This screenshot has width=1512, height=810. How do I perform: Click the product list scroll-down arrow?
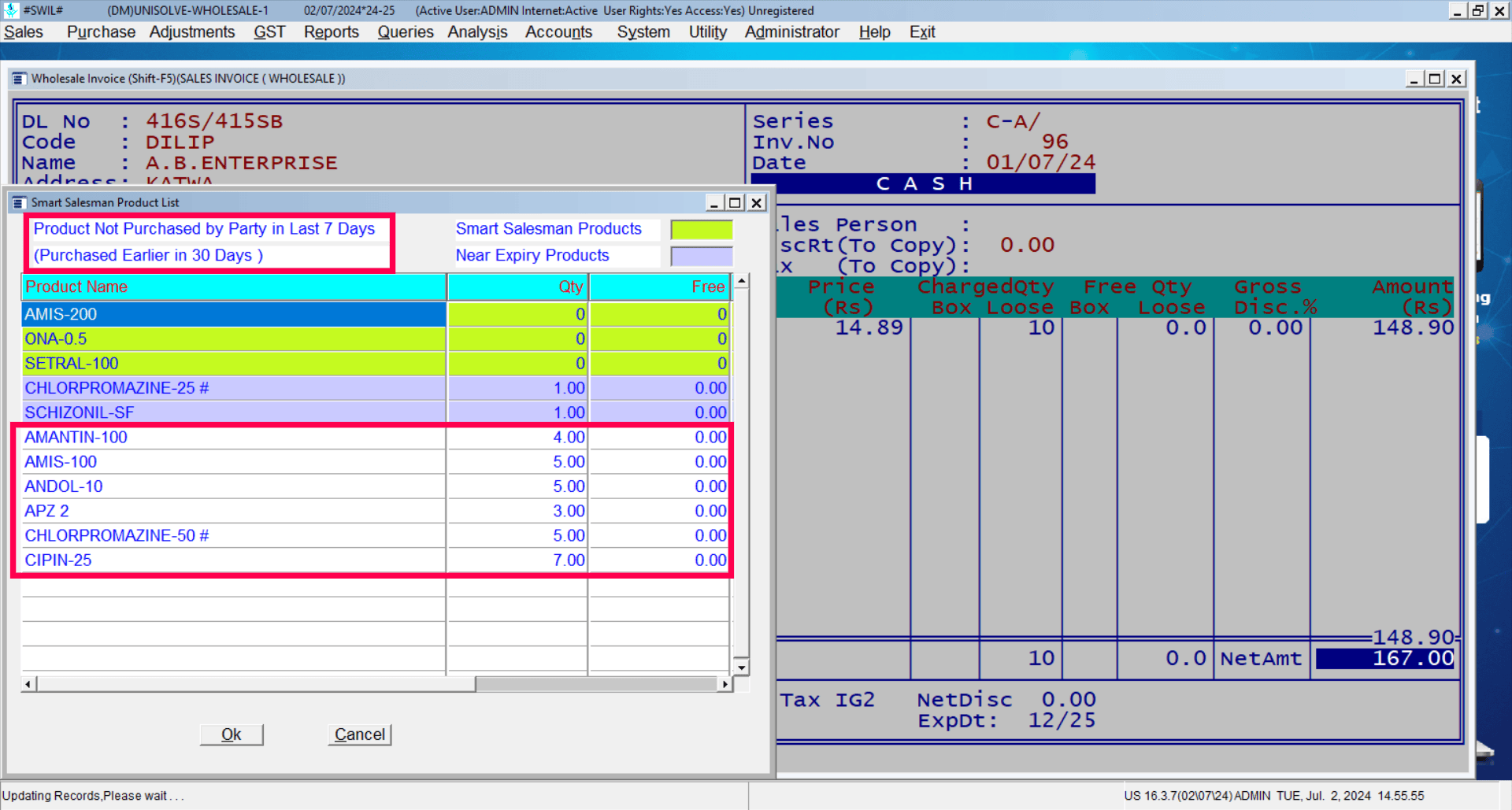[741, 668]
